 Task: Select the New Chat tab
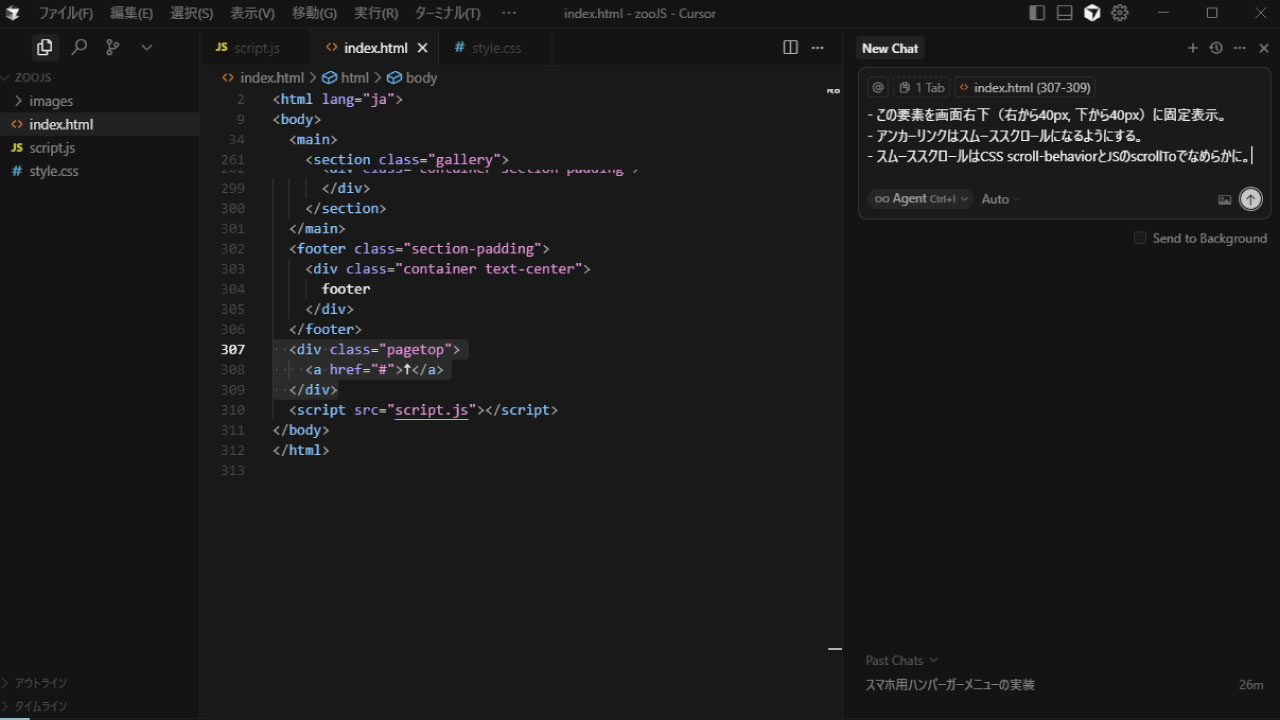point(890,48)
